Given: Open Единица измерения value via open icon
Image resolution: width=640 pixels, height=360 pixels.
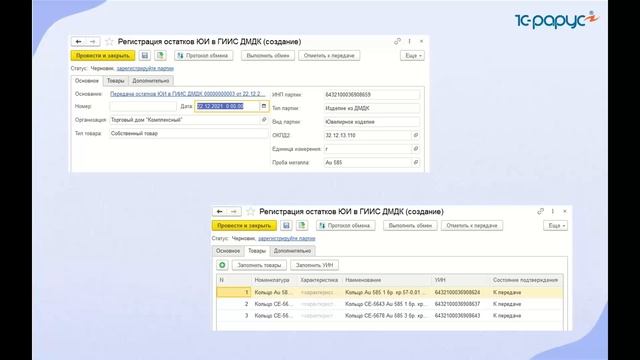Looking at the screenshot, I should click(x=416, y=149).
